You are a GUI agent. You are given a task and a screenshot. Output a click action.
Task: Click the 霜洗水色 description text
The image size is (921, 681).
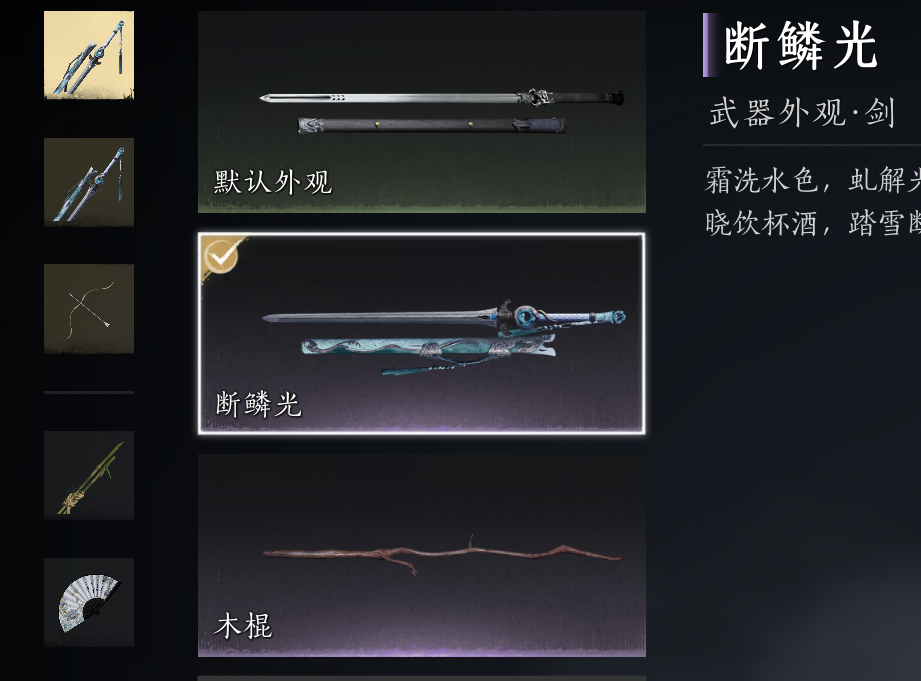click(762, 180)
